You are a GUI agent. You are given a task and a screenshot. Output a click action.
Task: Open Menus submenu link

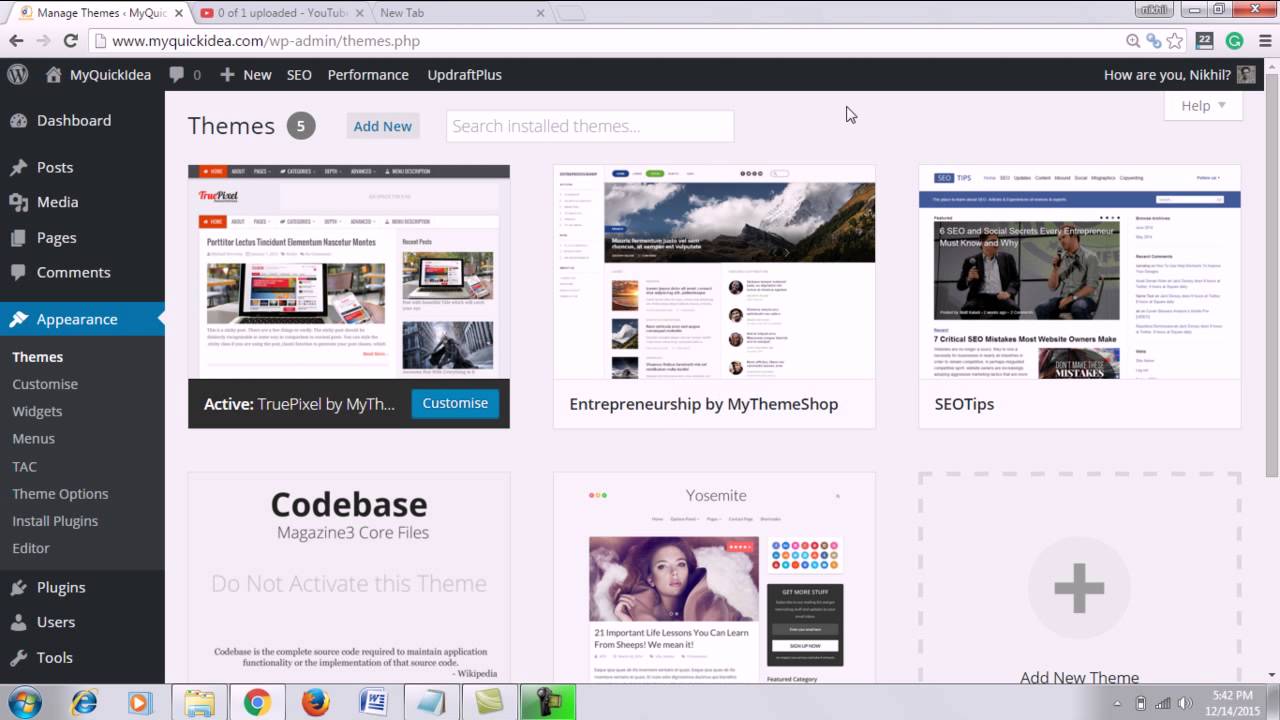point(33,439)
